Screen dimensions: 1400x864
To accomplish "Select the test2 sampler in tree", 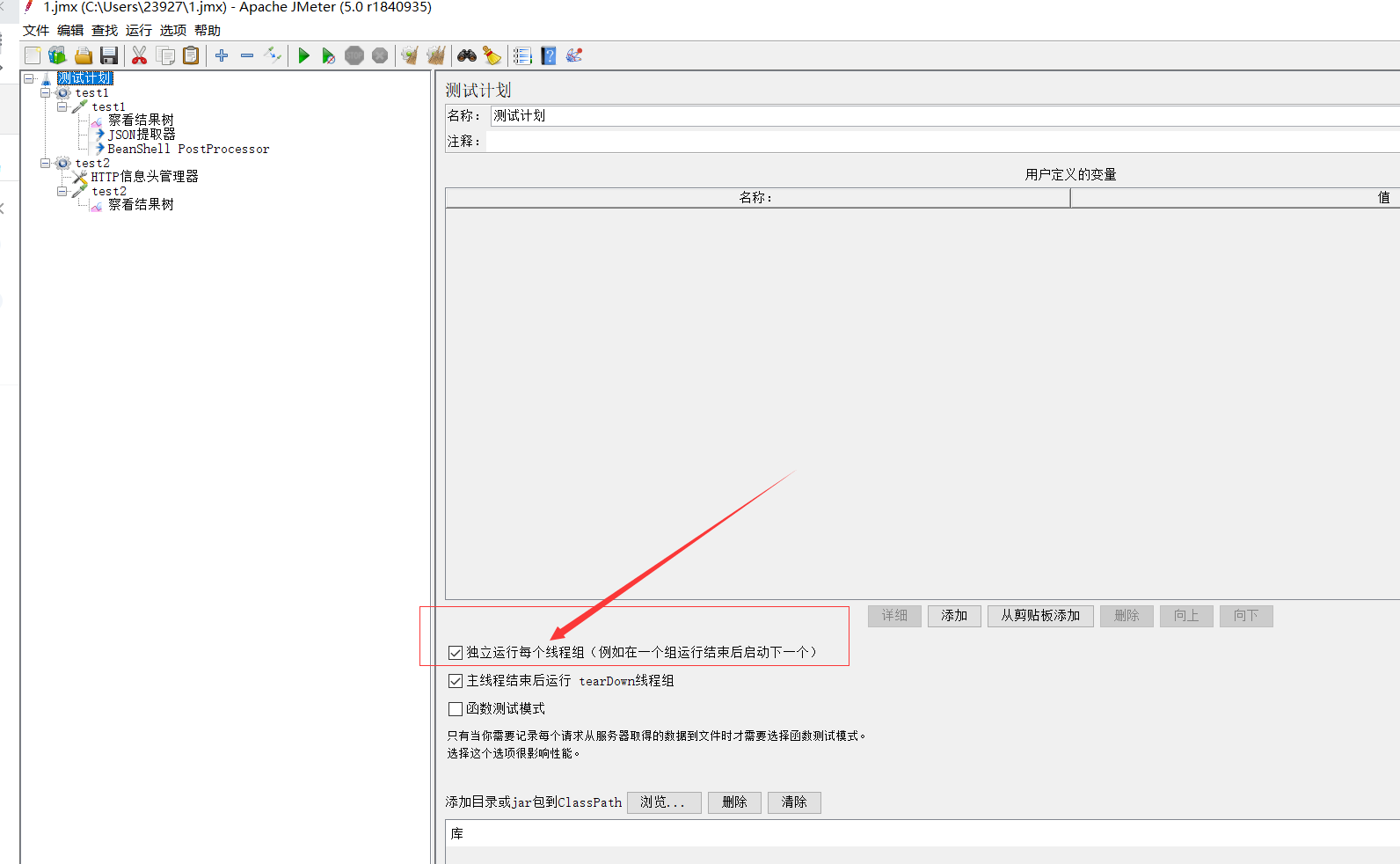I will click(x=109, y=191).
